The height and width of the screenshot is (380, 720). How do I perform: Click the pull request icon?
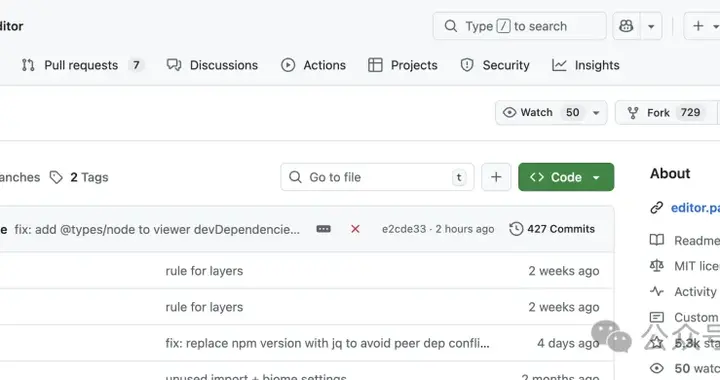(x=28, y=65)
